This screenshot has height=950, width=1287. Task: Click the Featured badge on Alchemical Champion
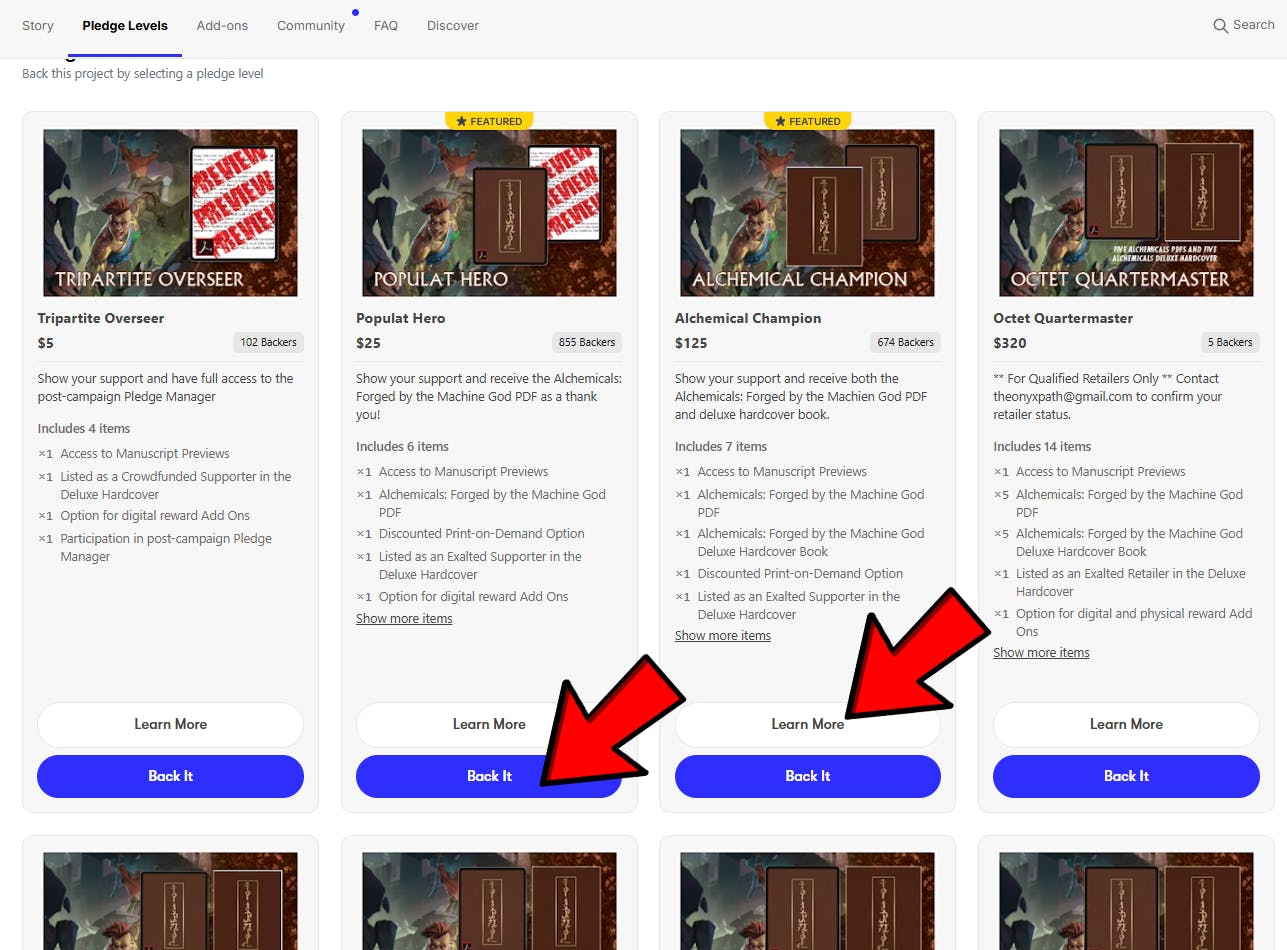click(807, 121)
